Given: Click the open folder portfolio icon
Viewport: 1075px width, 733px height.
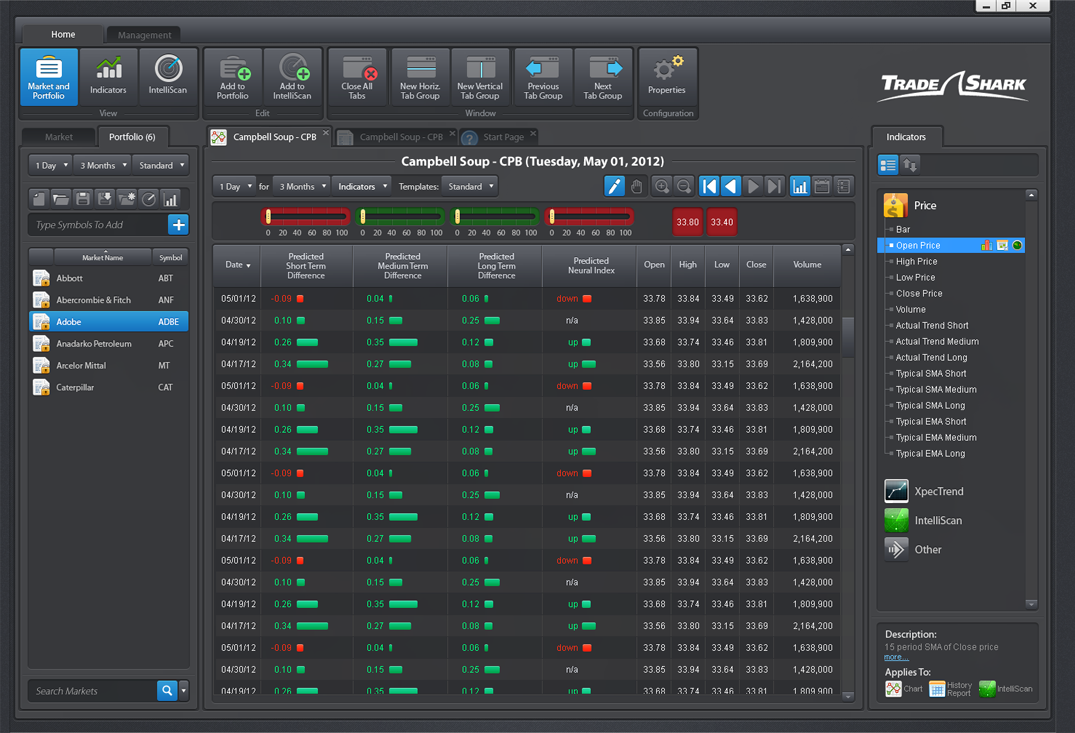Looking at the screenshot, I should 61,199.
